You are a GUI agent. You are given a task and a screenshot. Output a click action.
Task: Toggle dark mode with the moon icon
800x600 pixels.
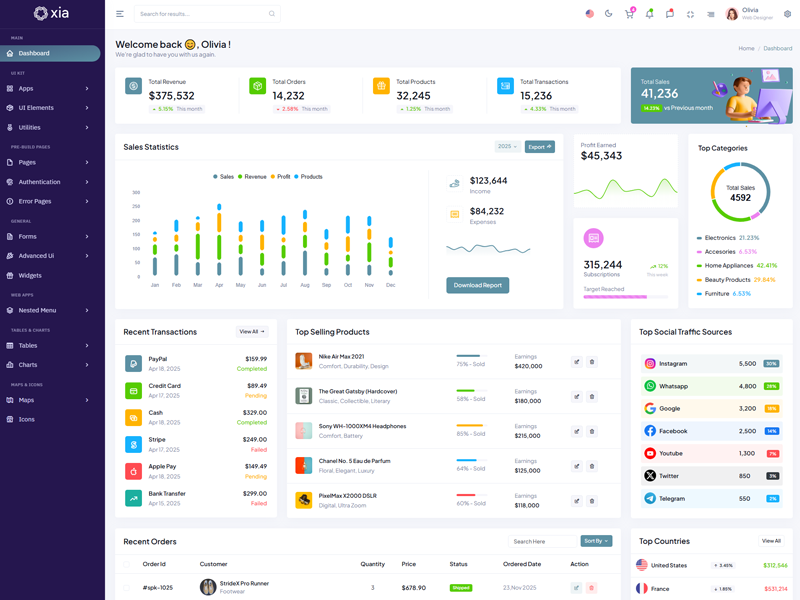(608, 14)
